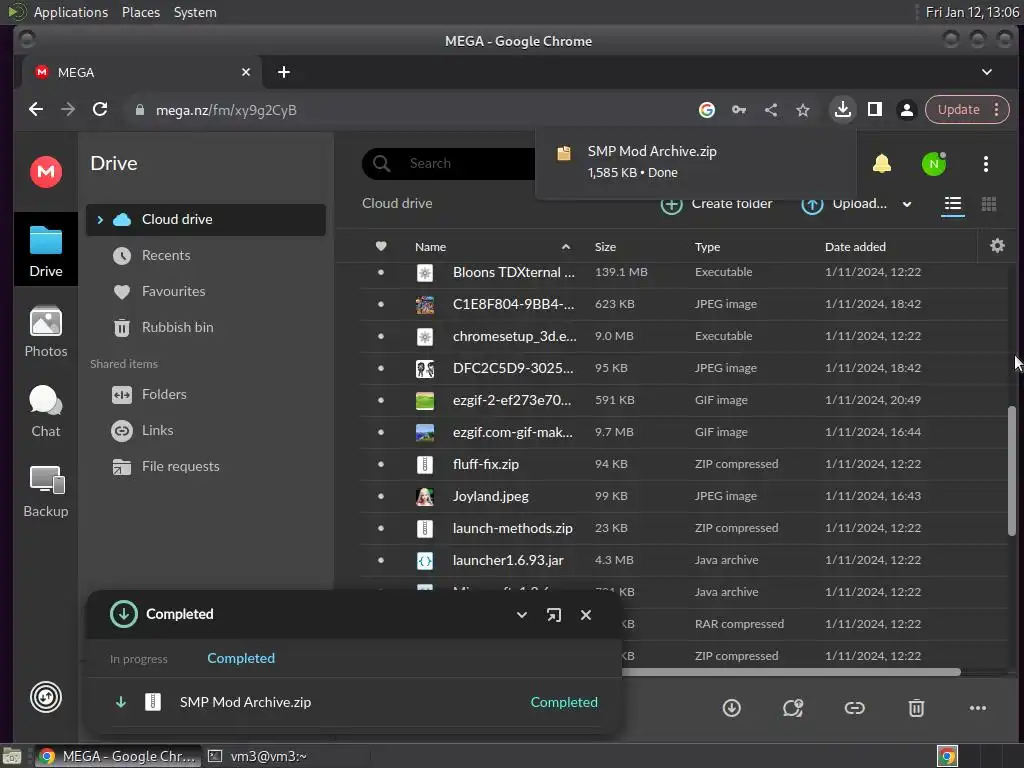Switch to Completed transfers tab
Viewport: 1024px width, 768px height.
pos(241,658)
